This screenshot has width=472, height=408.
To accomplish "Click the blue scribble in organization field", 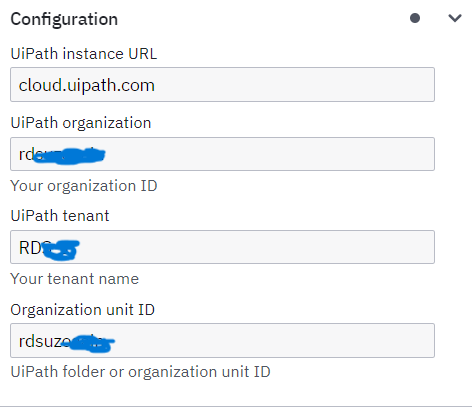I will coord(69,156).
